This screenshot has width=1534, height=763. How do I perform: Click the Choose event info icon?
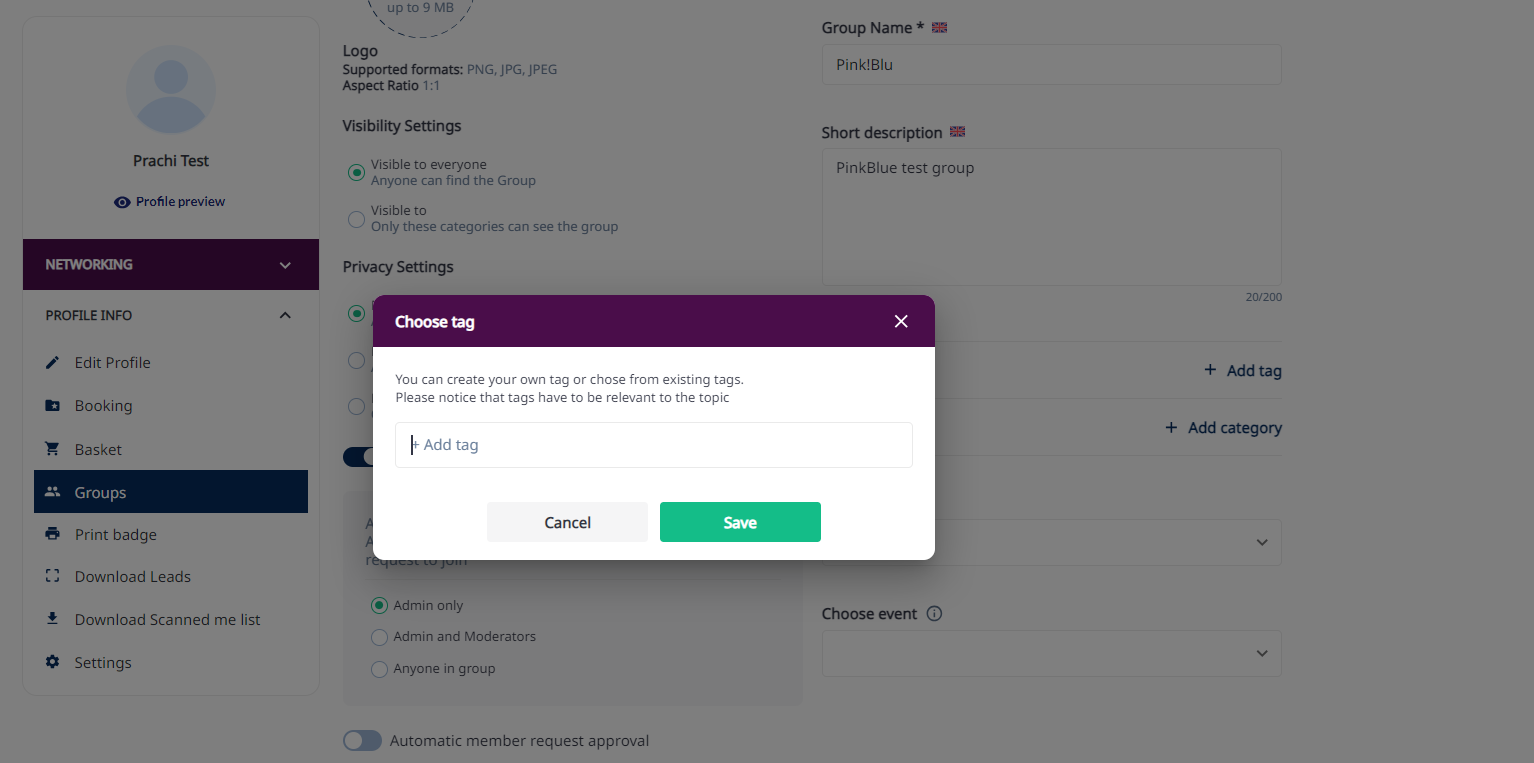pos(934,614)
